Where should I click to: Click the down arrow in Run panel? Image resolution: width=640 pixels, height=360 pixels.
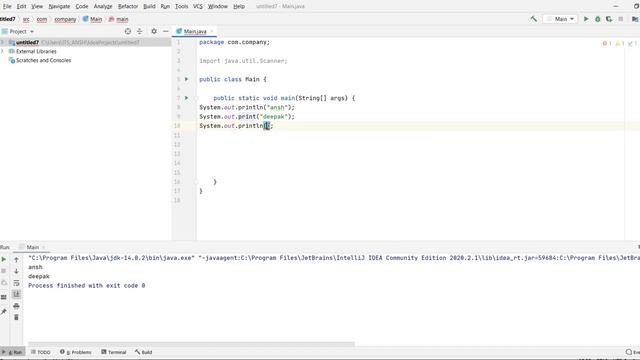coord(16,271)
